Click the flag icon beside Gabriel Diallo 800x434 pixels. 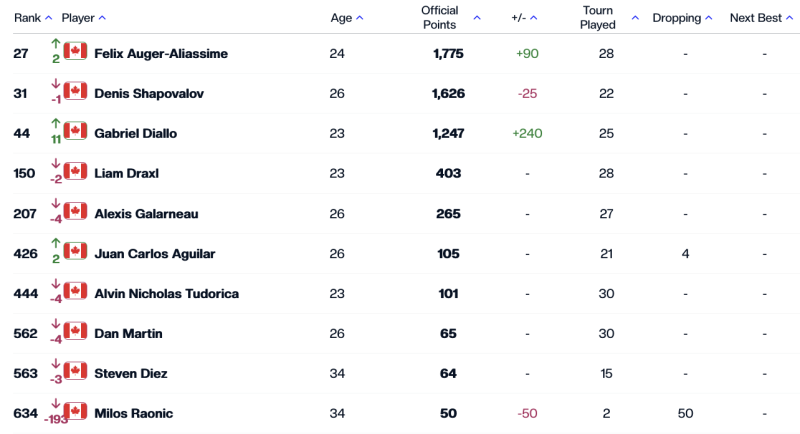76,131
